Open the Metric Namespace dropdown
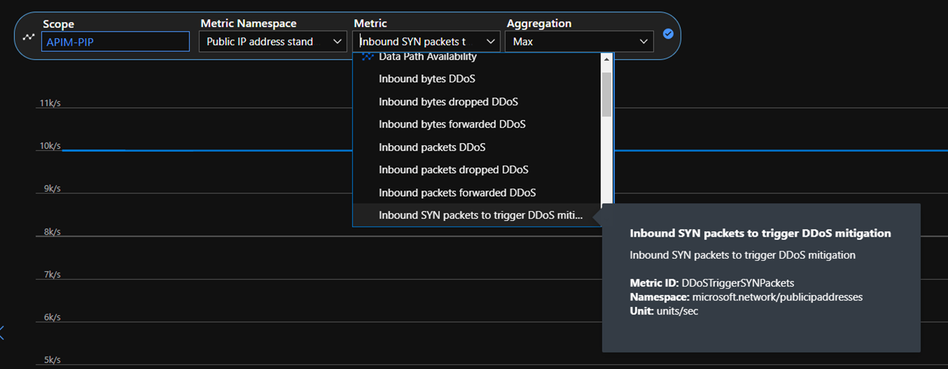The height and width of the screenshot is (369, 948). point(271,42)
